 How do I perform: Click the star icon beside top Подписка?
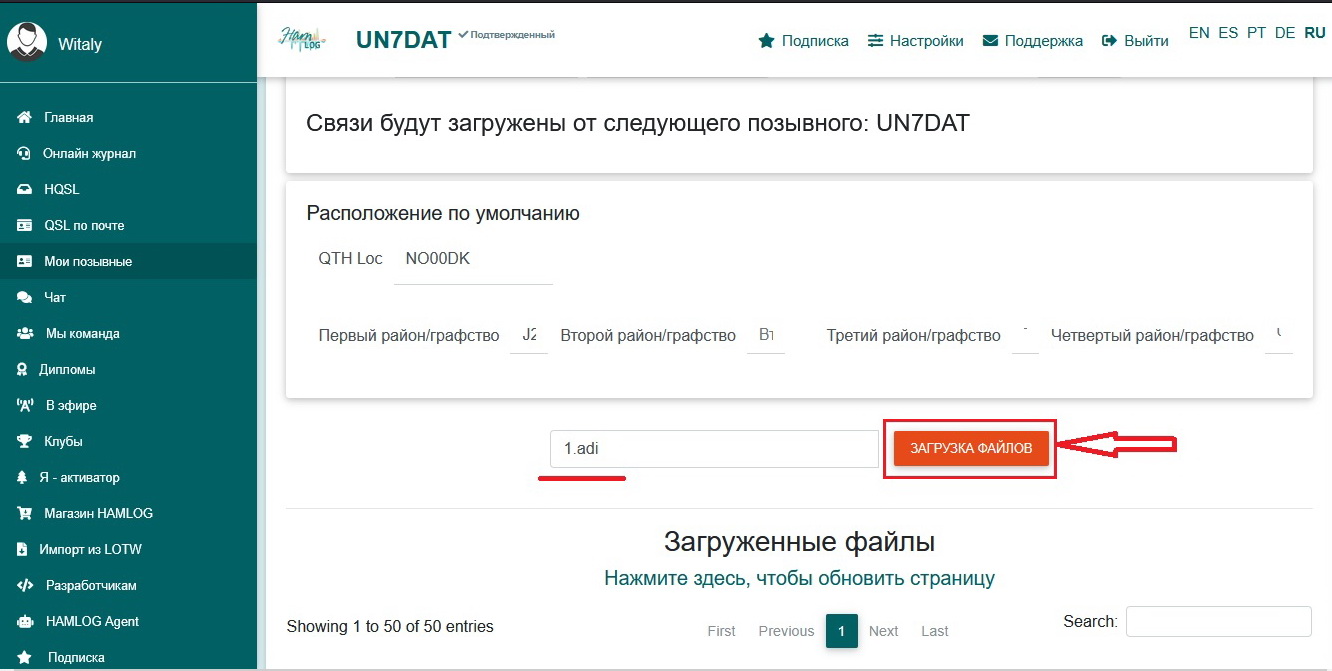click(767, 41)
